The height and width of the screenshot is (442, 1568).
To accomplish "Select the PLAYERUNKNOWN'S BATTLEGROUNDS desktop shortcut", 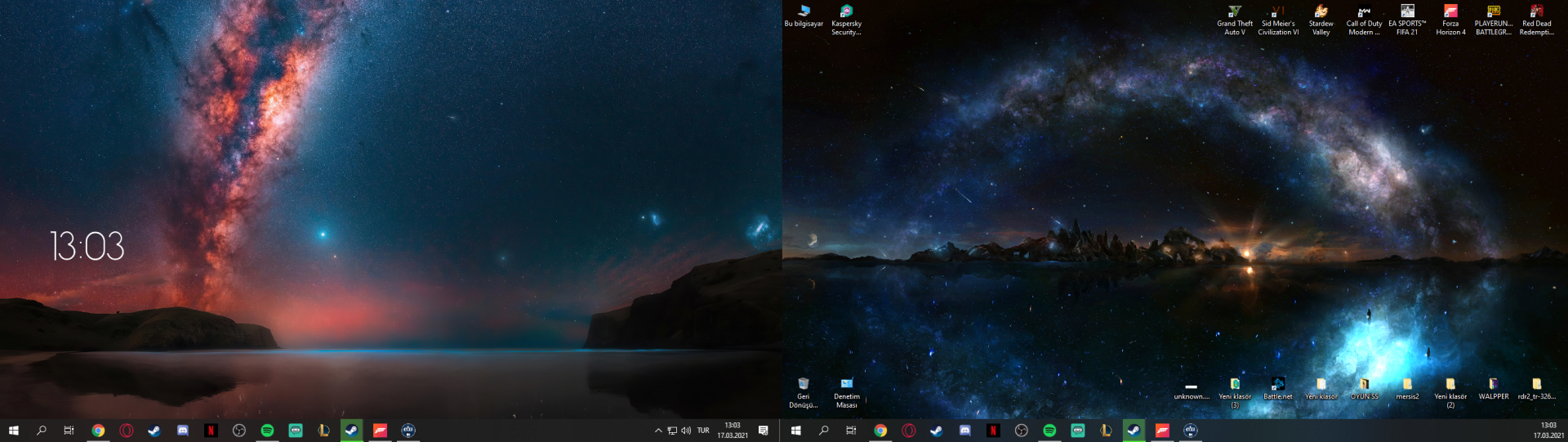I will pos(1494,20).
